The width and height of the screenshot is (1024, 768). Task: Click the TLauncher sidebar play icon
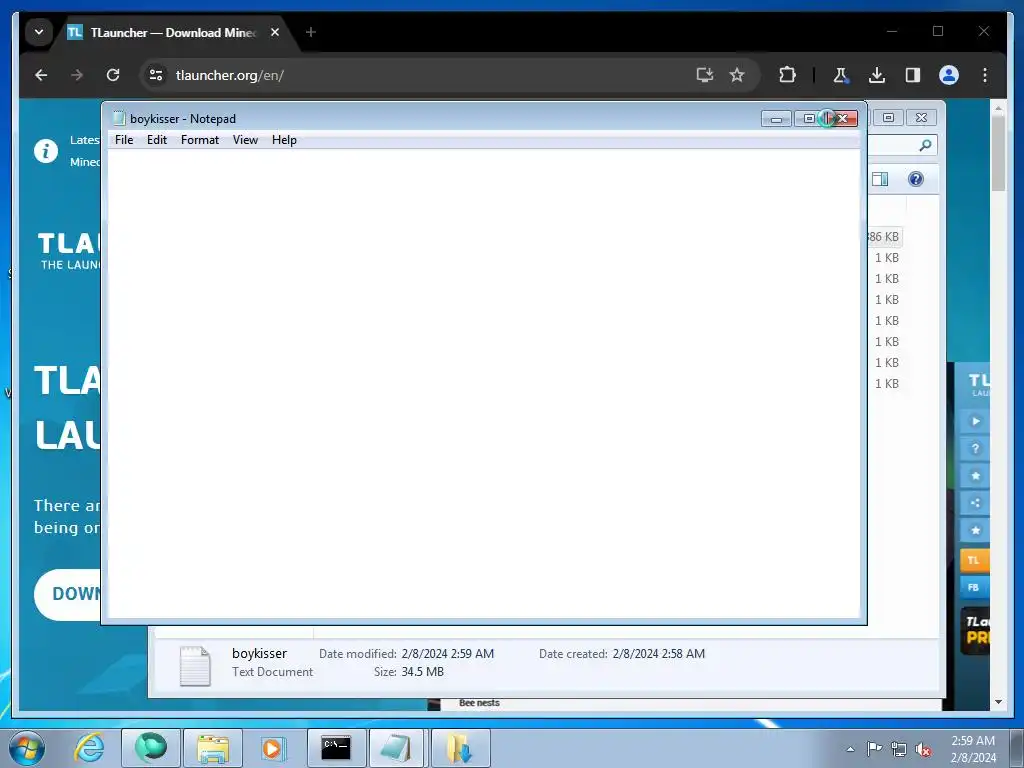(975, 421)
